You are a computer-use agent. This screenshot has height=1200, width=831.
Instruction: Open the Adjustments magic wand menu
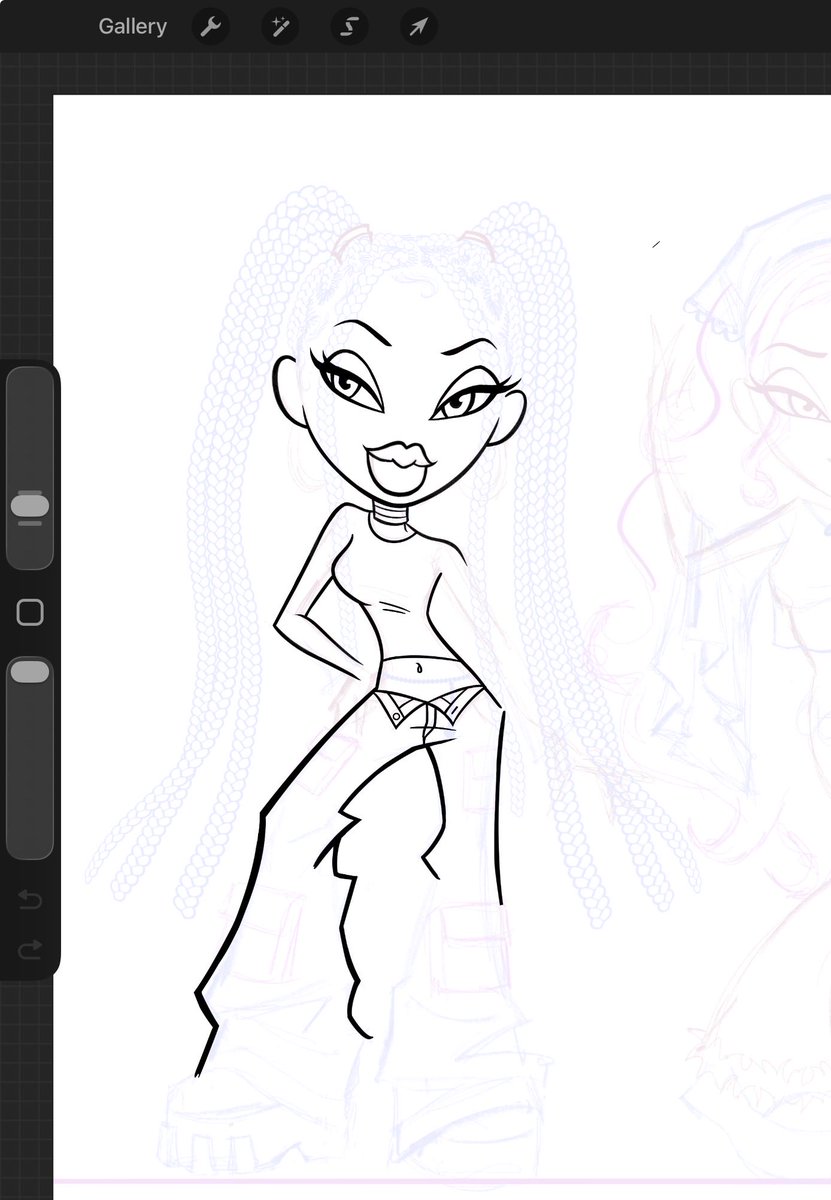(x=279, y=26)
